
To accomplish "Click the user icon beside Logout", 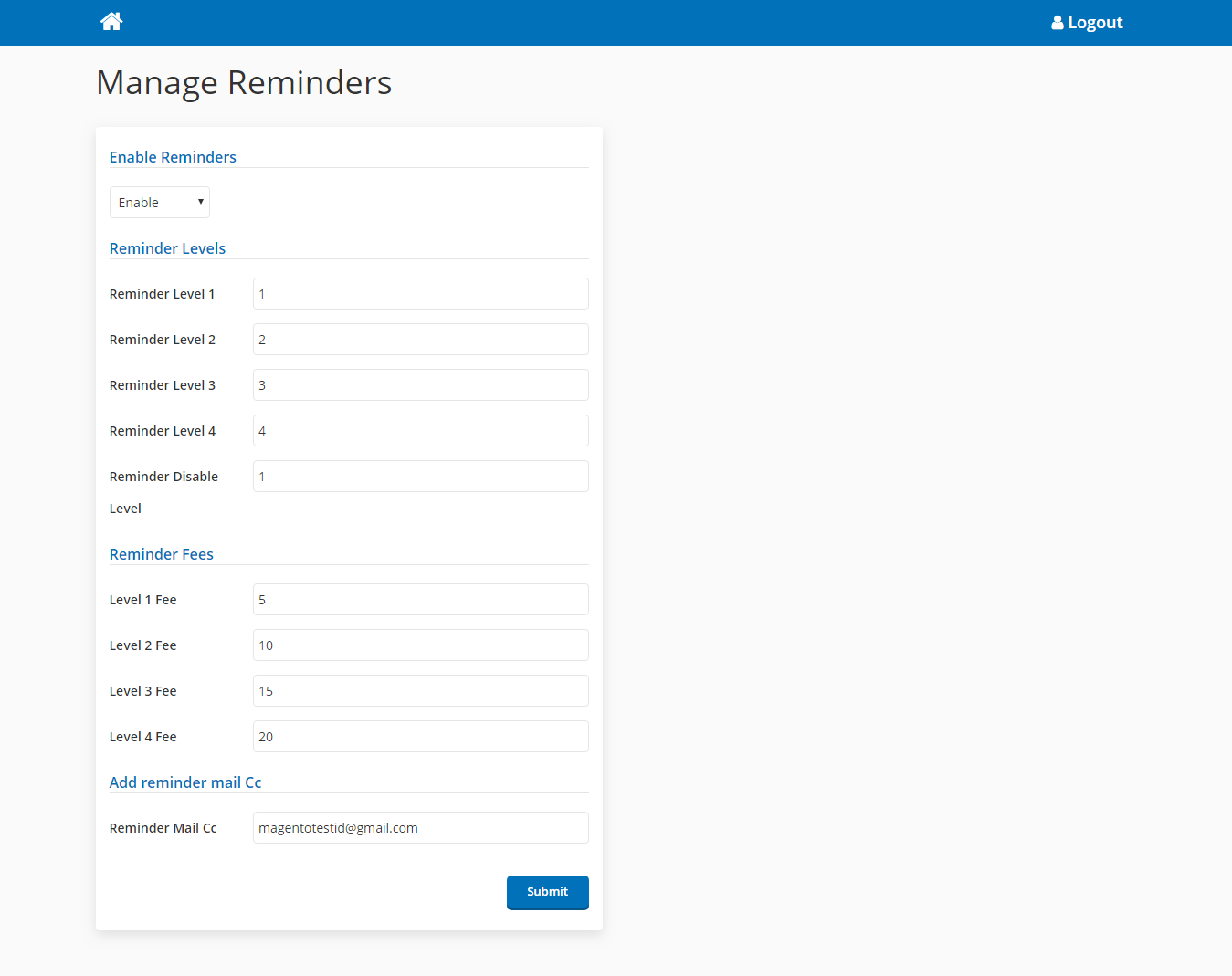I will pyautogui.click(x=1057, y=23).
